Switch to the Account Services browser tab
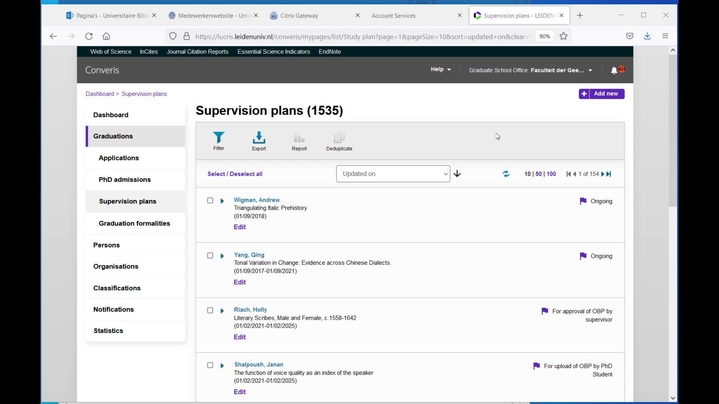The height and width of the screenshot is (404, 719). [x=393, y=16]
